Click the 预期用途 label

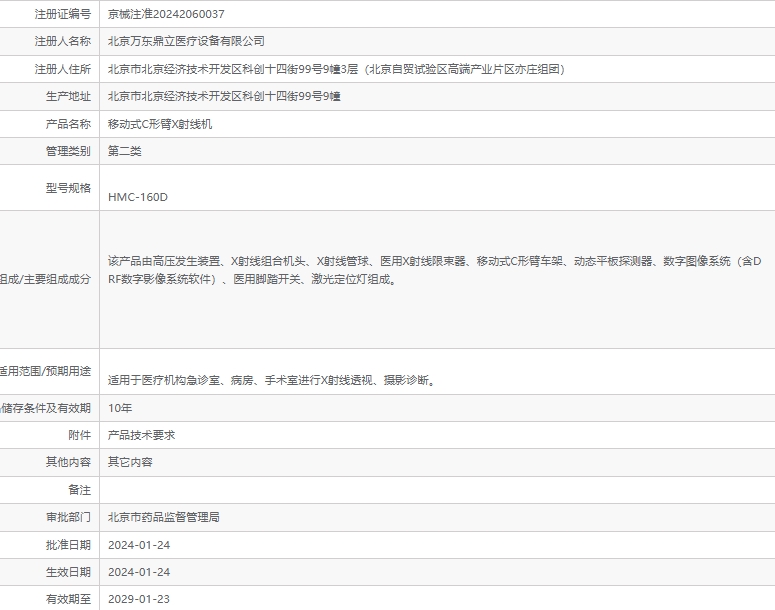coord(45,371)
